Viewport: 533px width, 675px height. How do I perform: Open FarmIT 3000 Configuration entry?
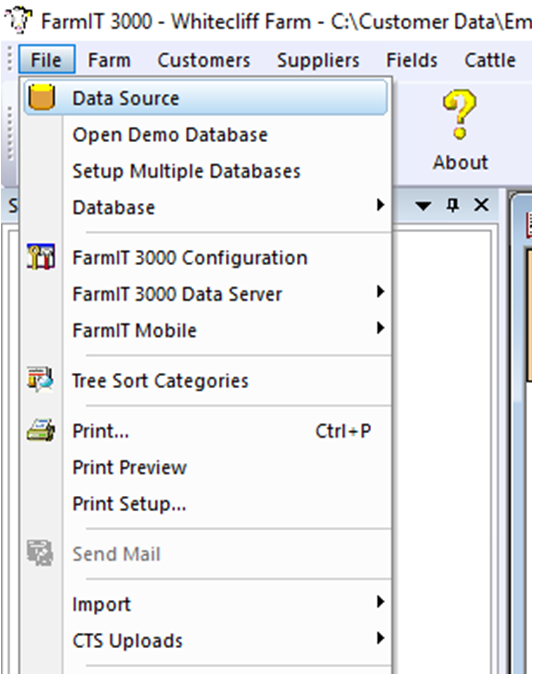206,257
